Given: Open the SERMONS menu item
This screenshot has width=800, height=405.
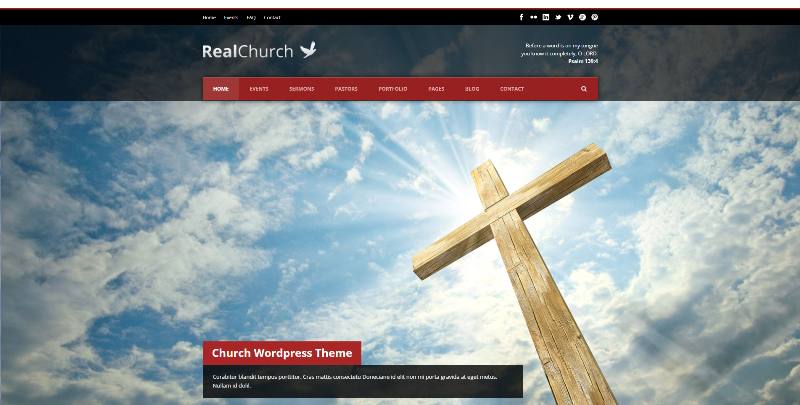Looking at the screenshot, I should tap(302, 89).
